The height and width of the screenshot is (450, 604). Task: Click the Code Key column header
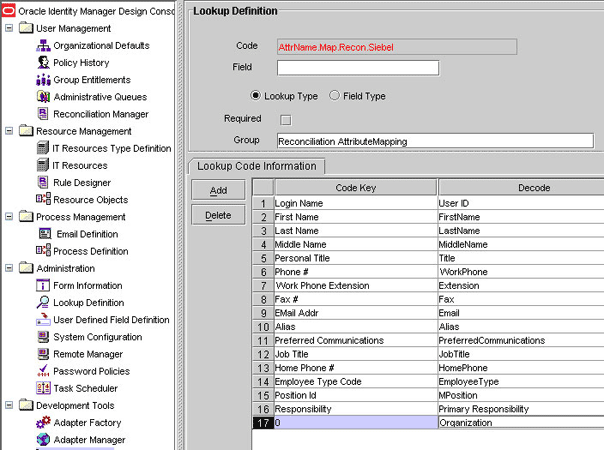point(356,188)
